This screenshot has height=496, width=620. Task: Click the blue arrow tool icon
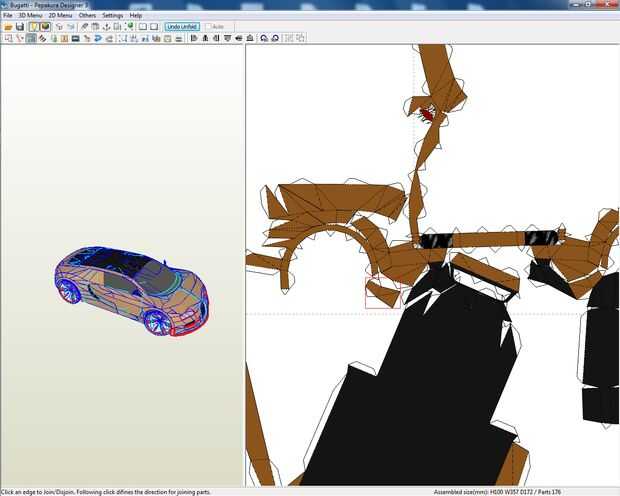point(98,38)
